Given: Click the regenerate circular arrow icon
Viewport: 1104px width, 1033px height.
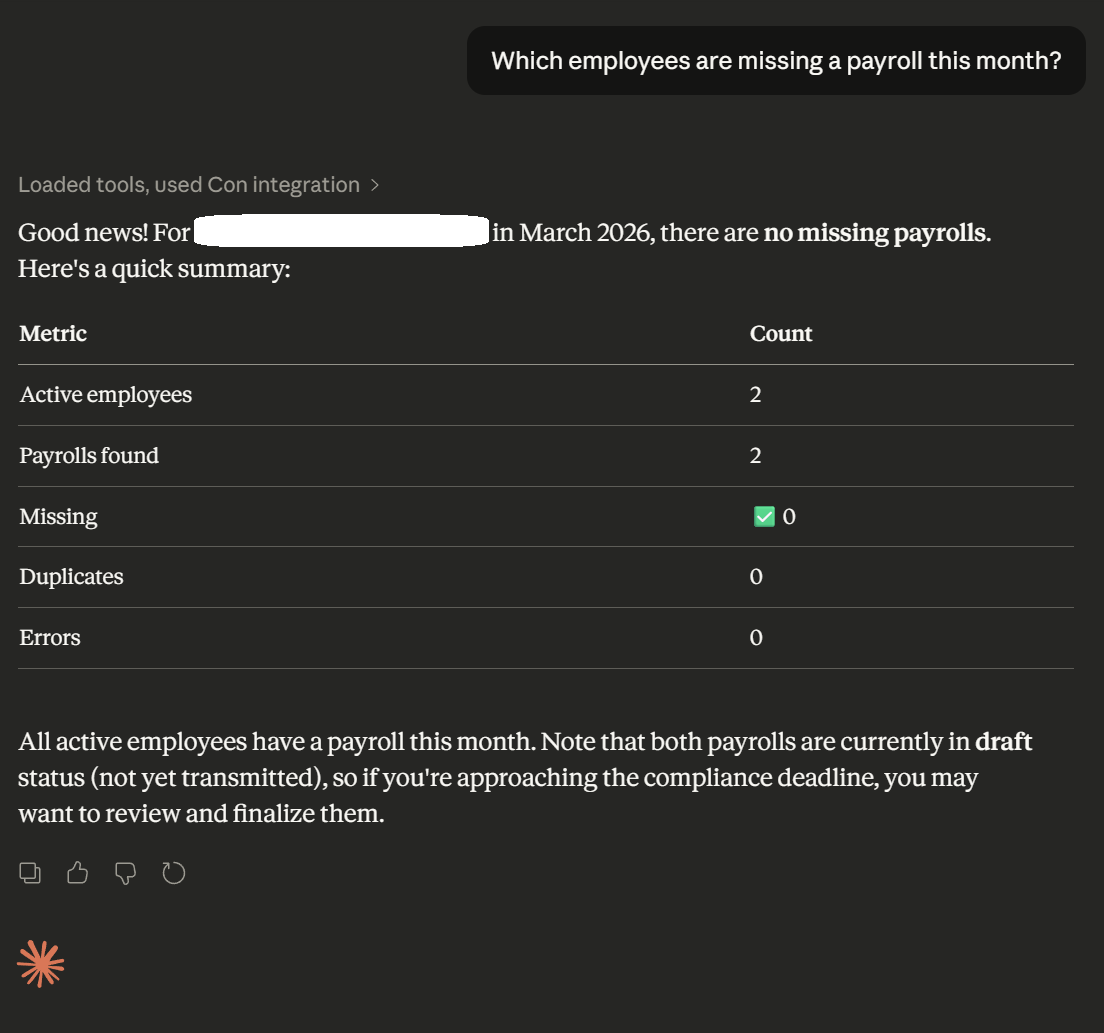Looking at the screenshot, I should pyautogui.click(x=174, y=872).
